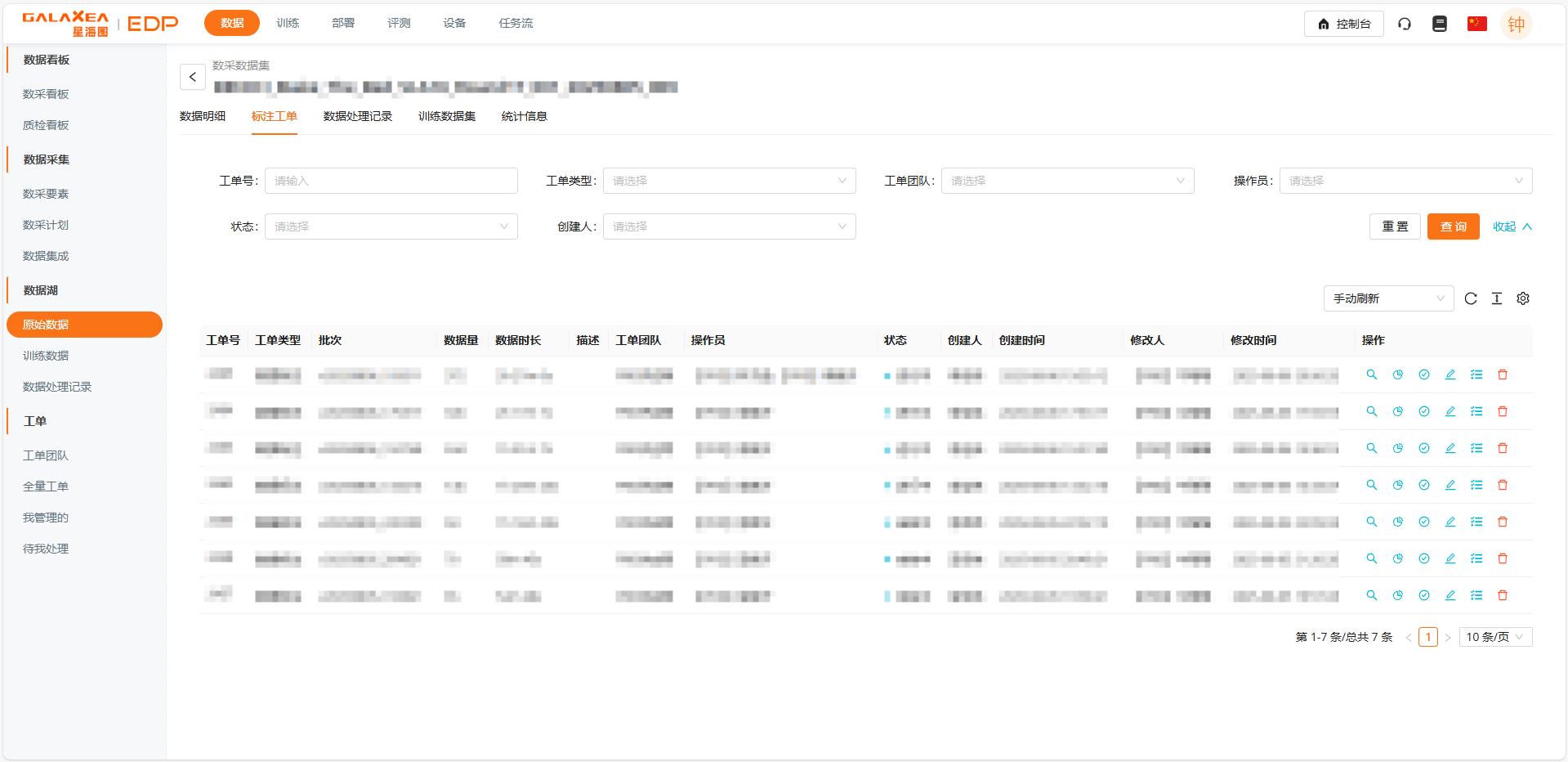Click the pie chart icon in fourth row
This screenshot has width=1568, height=762.
tap(1398, 485)
